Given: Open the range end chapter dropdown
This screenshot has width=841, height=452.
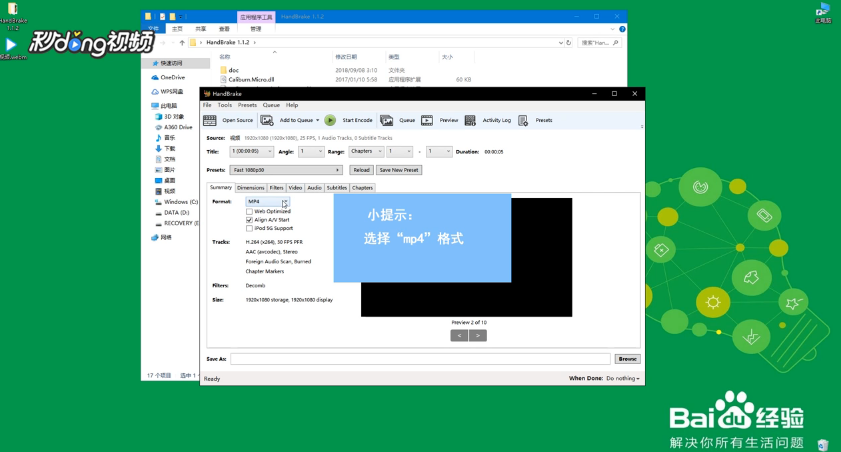Looking at the screenshot, I should coord(439,152).
